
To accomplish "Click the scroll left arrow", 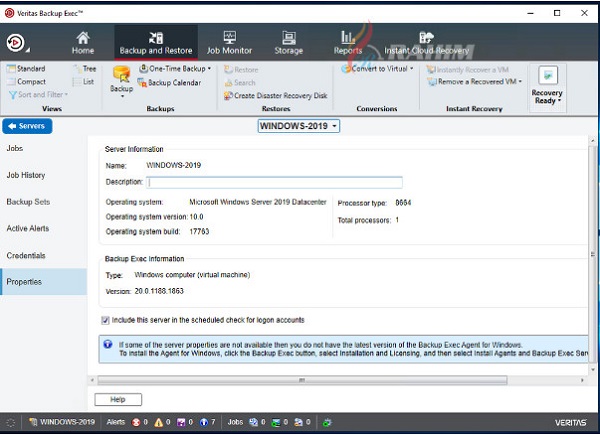I will pos(92,380).
